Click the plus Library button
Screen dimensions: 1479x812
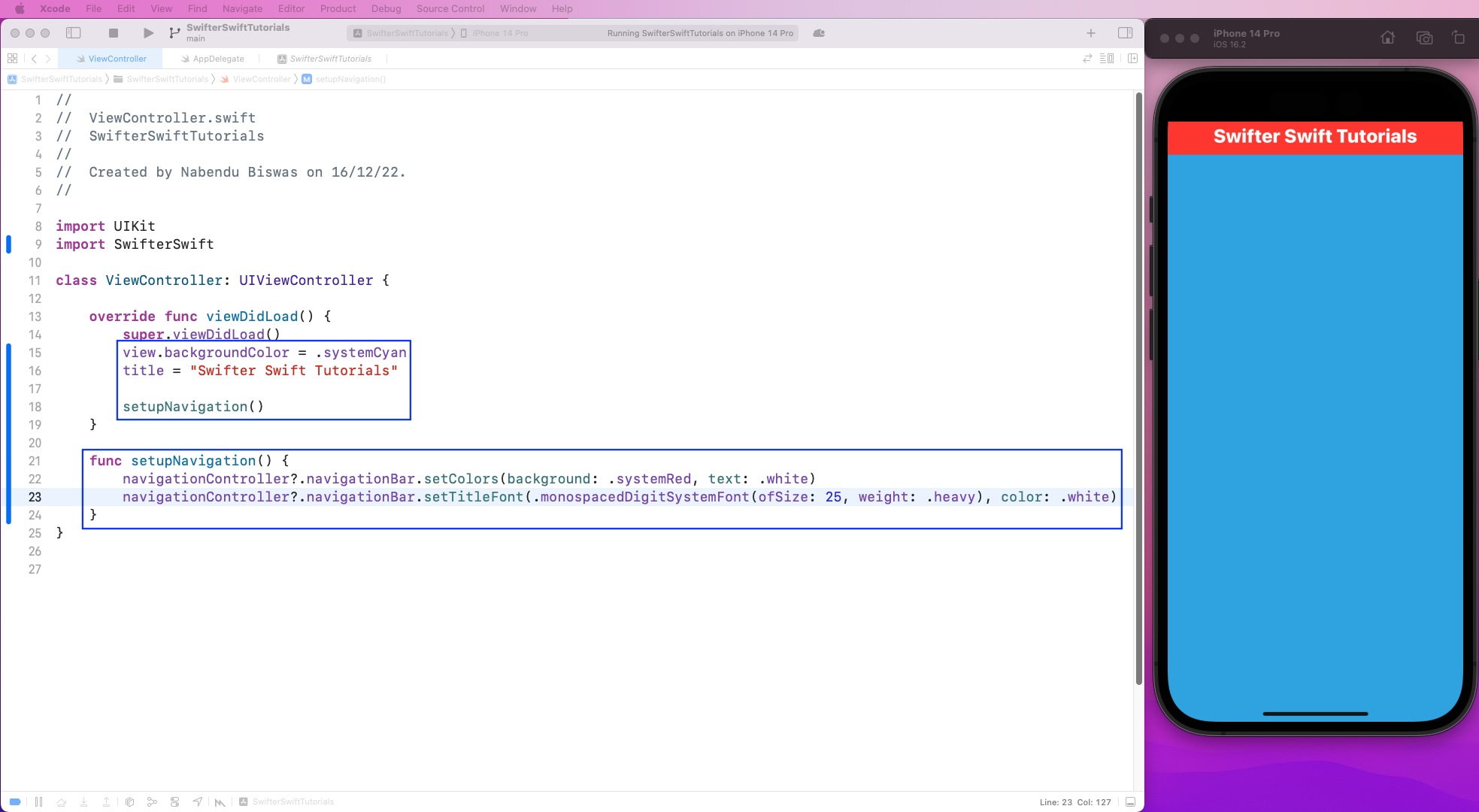[x=1090, y=33]
